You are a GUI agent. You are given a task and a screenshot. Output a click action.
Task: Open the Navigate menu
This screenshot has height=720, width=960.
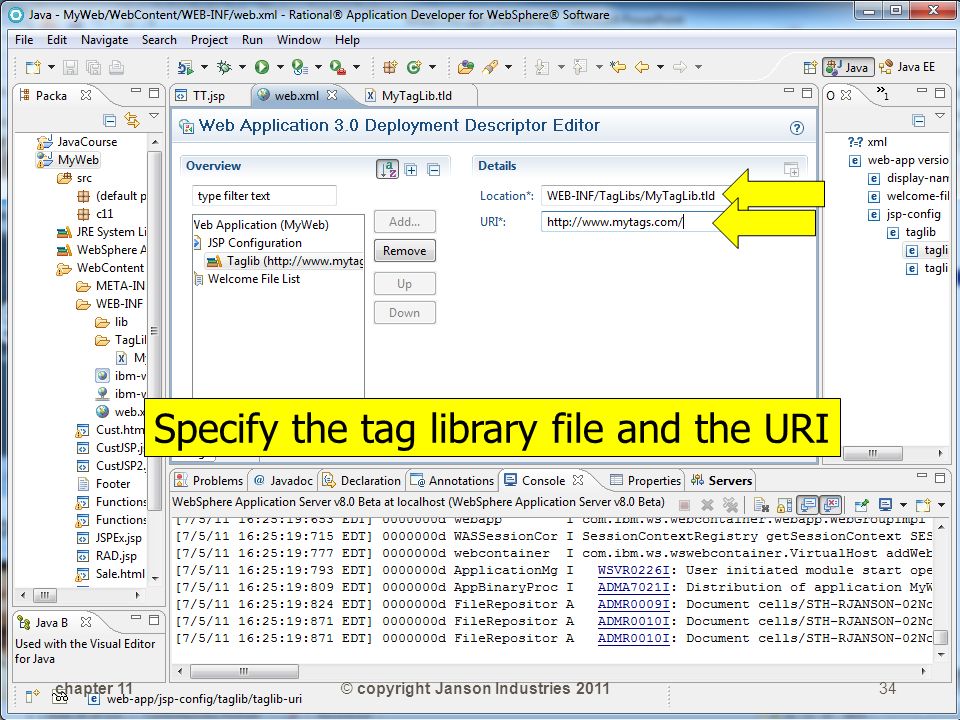[x=105, y=40]
